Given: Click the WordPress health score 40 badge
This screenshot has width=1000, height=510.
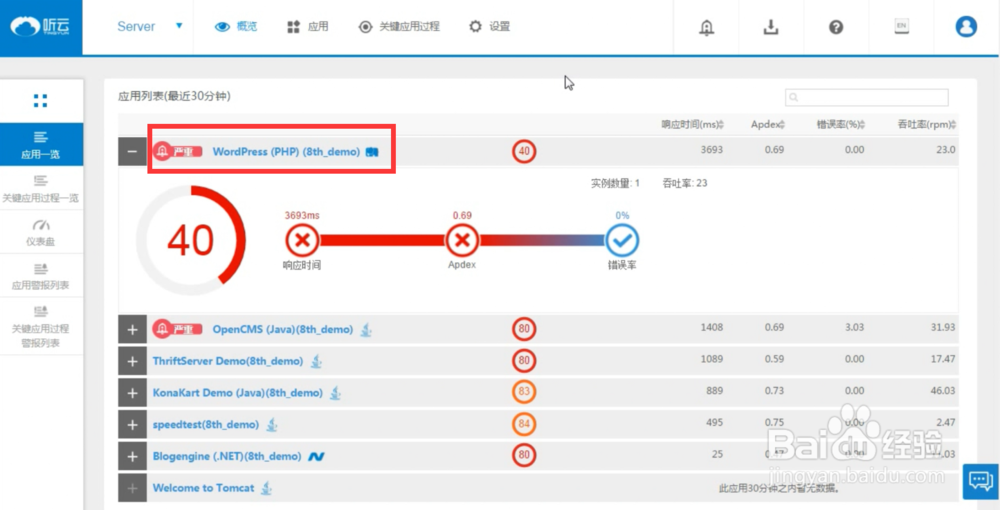Looking at the screenshot, I should click(524, 151).
